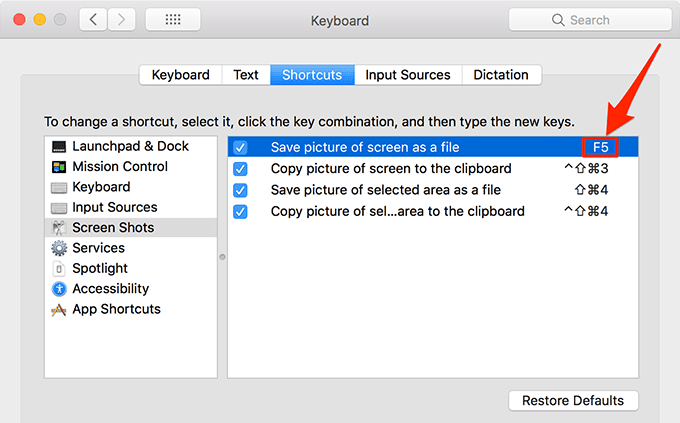Untick Copy picture of selected area checkbox
This screenshot has height=423, width=680.
pyautogui.click(x=240, y=211)
